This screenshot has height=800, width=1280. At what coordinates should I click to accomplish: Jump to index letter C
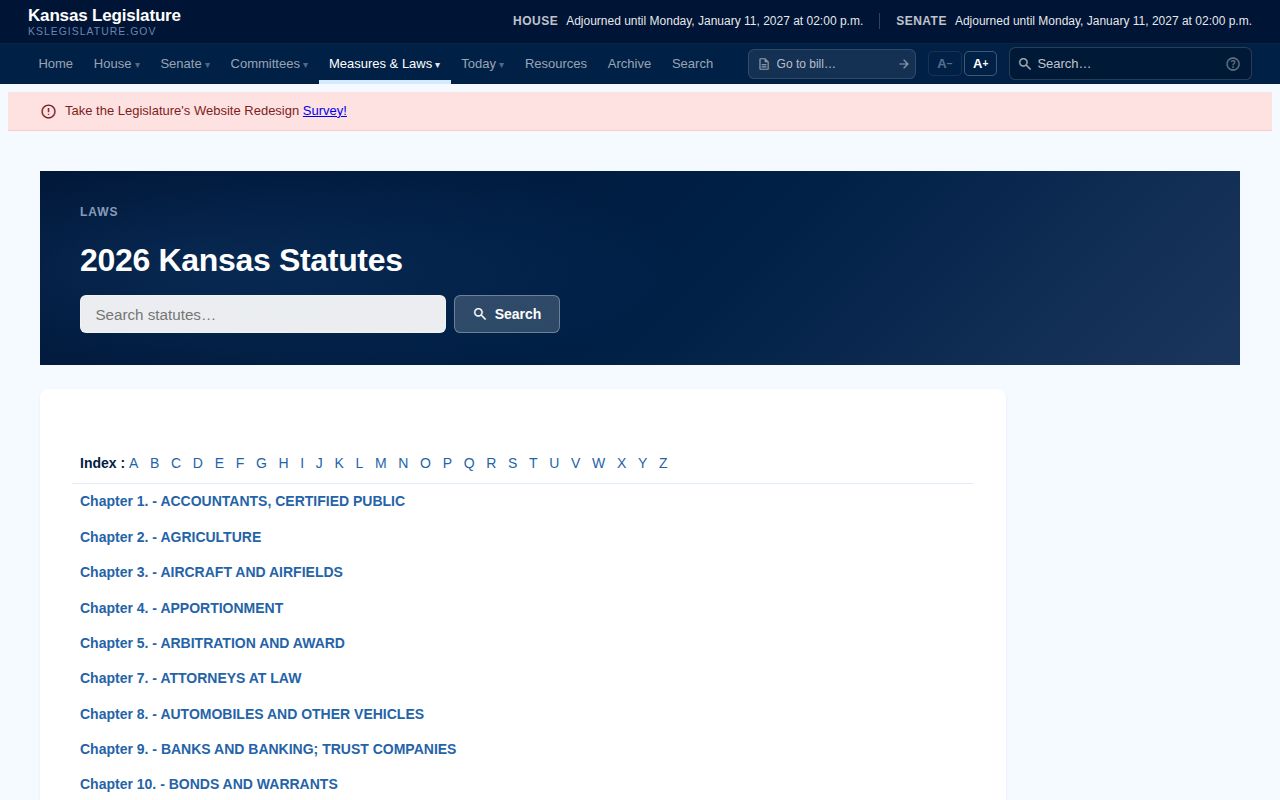176,463
